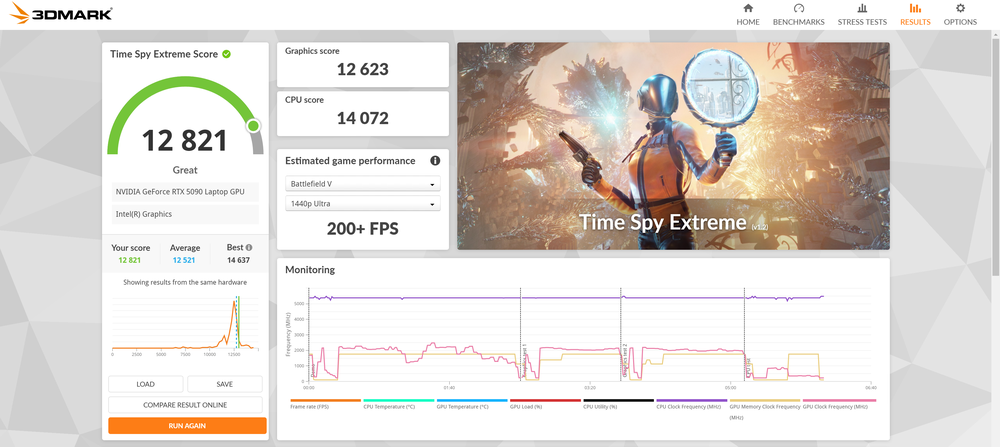
Task: Toggle GPU Load (%) legend swatch
Action: [x=545, y=400]
